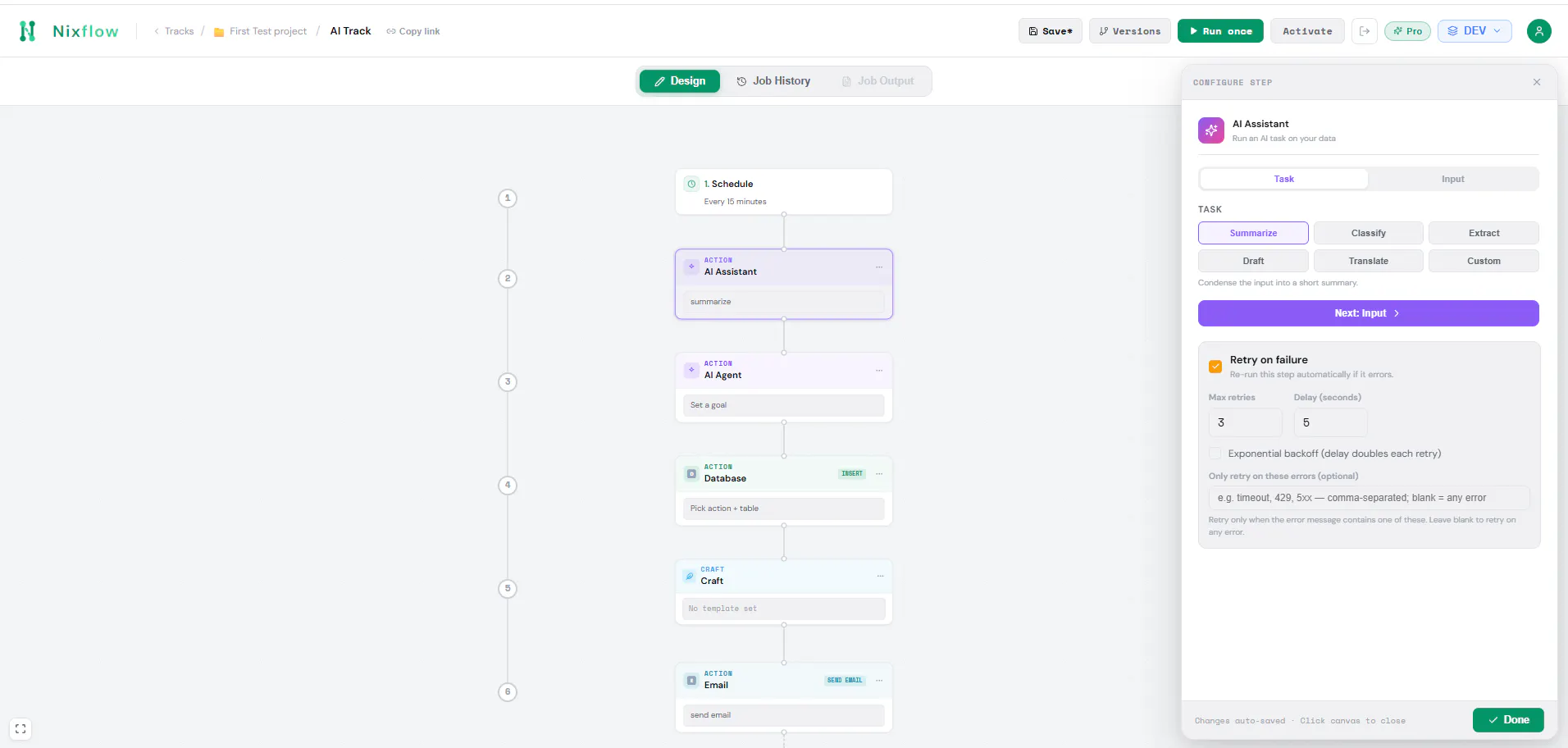The width and height of the screenshot is (1568, 748).
Task: Click the AI Track breadcrumb
Action: pyautogui.click(x=350, y=31)
